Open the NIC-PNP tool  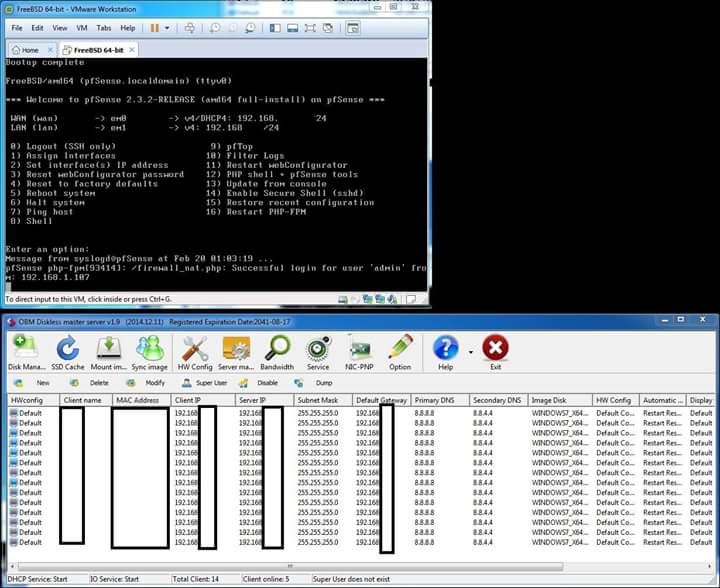(x=359, y=353)
